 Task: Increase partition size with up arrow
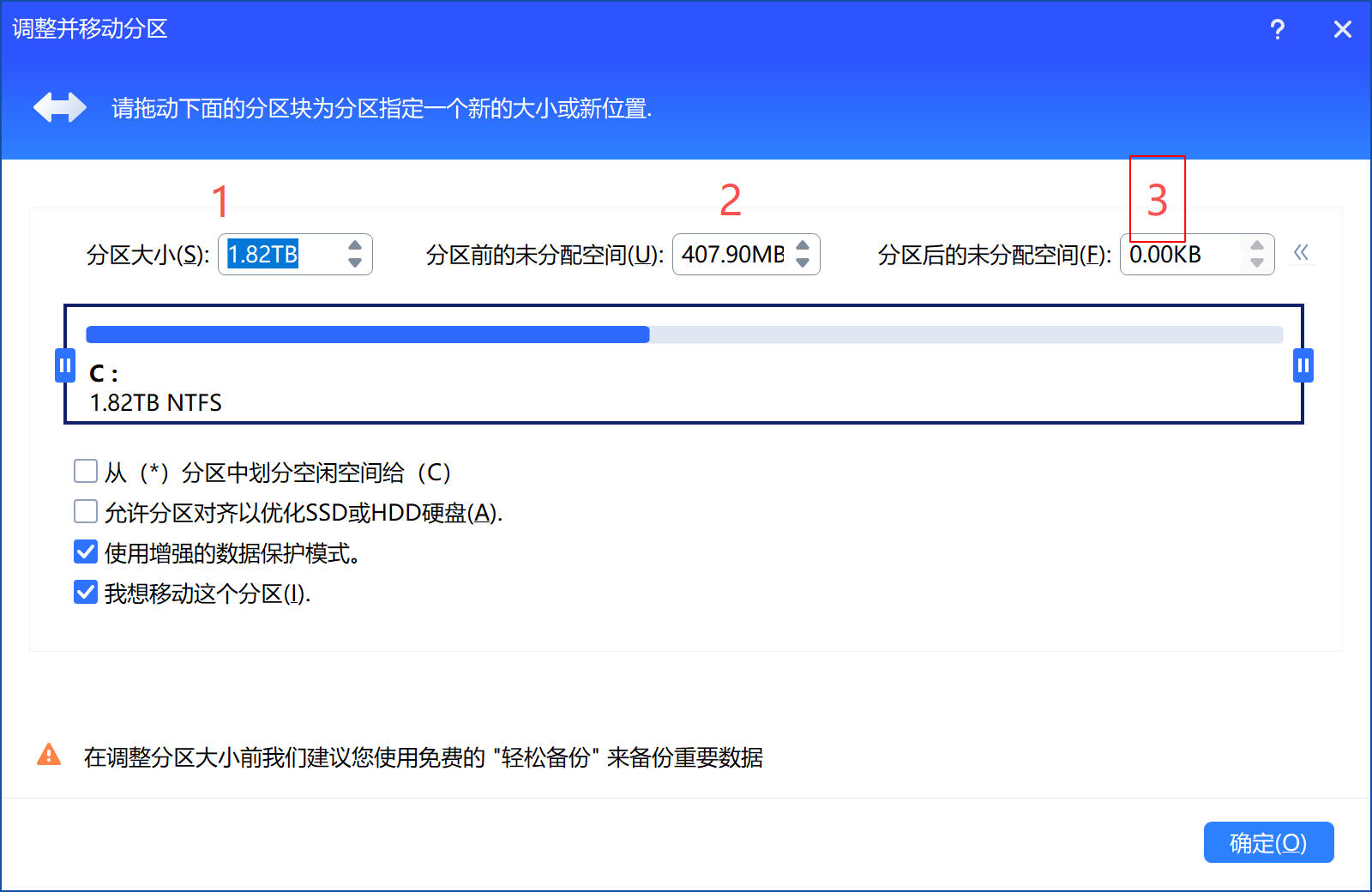[x=355, y=246]
